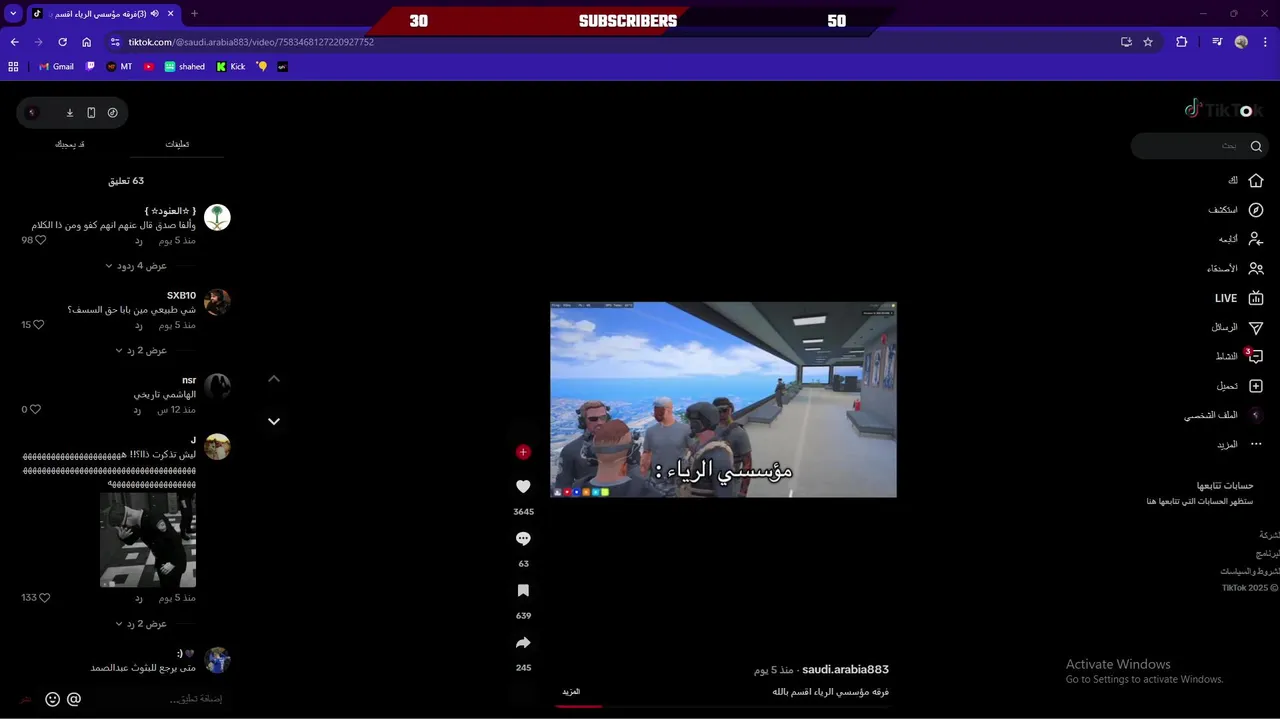The width and height of the screenshot is (1280, 720).
Task: Open the shahed bookmark
Action: [185, 67]
